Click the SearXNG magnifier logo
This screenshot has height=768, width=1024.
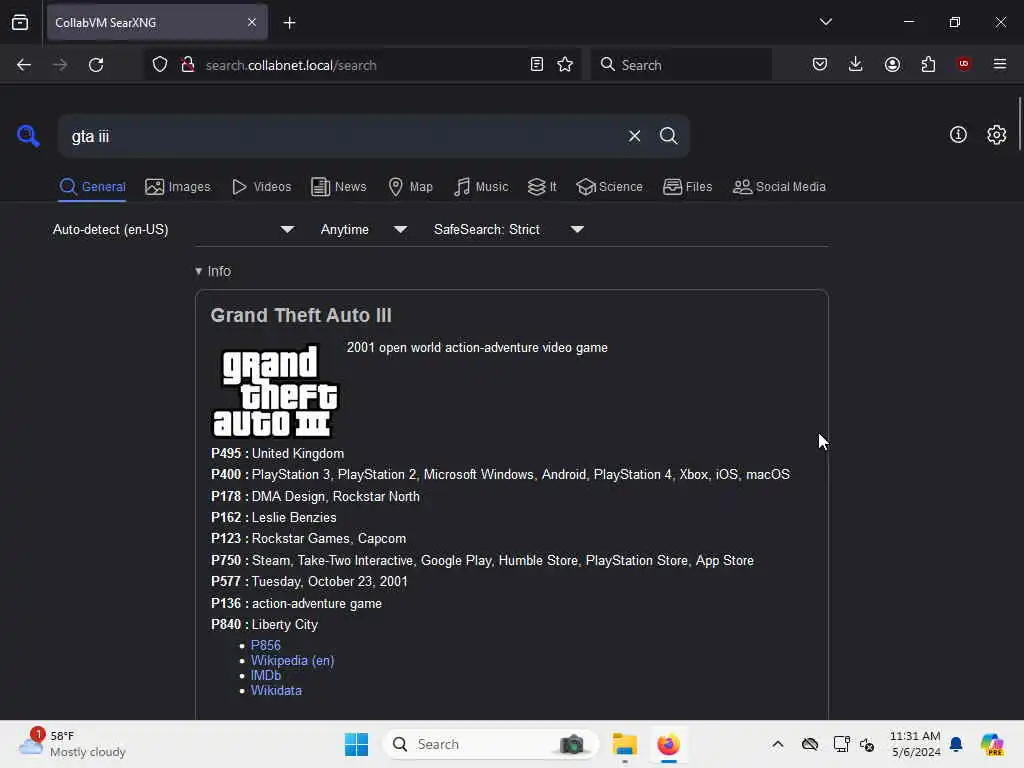pos(28,136)
